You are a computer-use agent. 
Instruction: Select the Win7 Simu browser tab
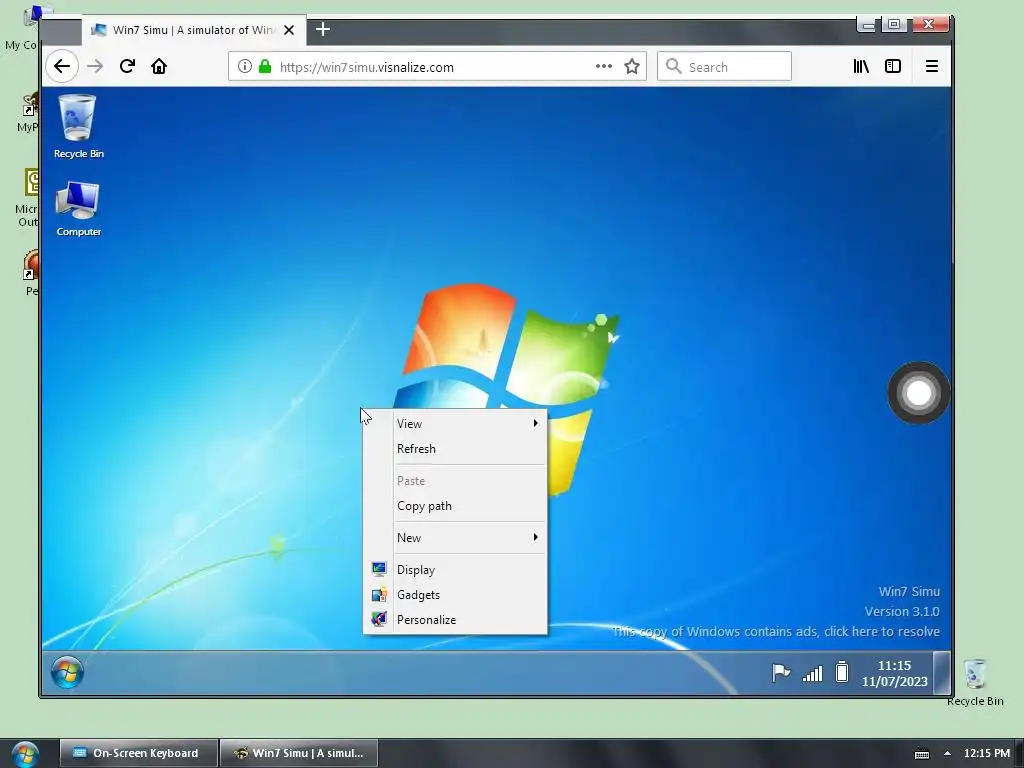pos(193,30)
